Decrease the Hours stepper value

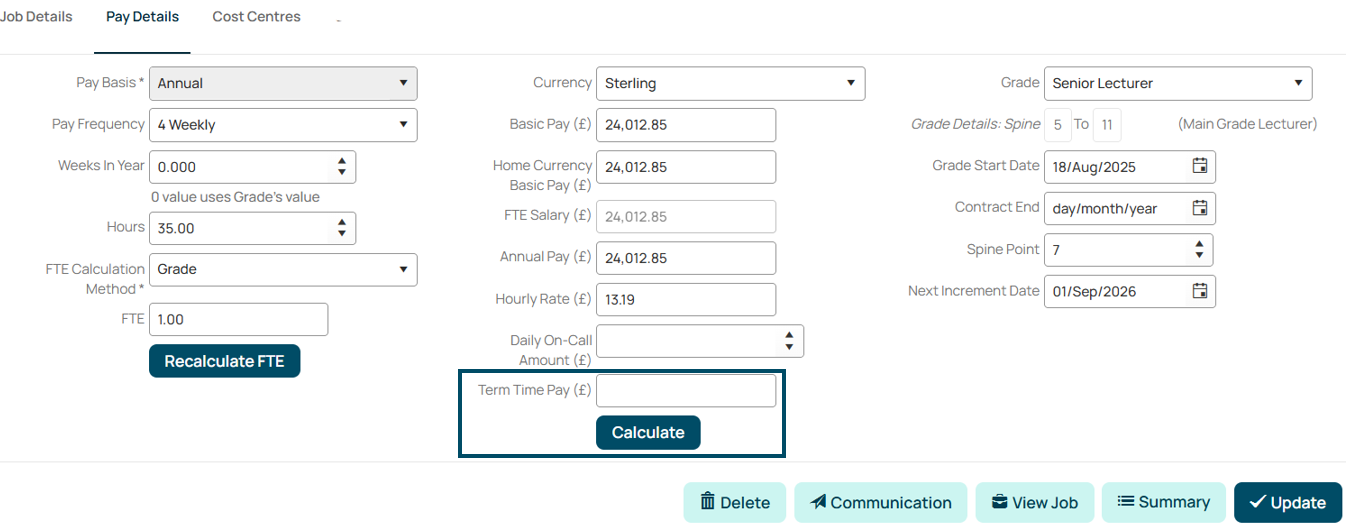(342, 234)
